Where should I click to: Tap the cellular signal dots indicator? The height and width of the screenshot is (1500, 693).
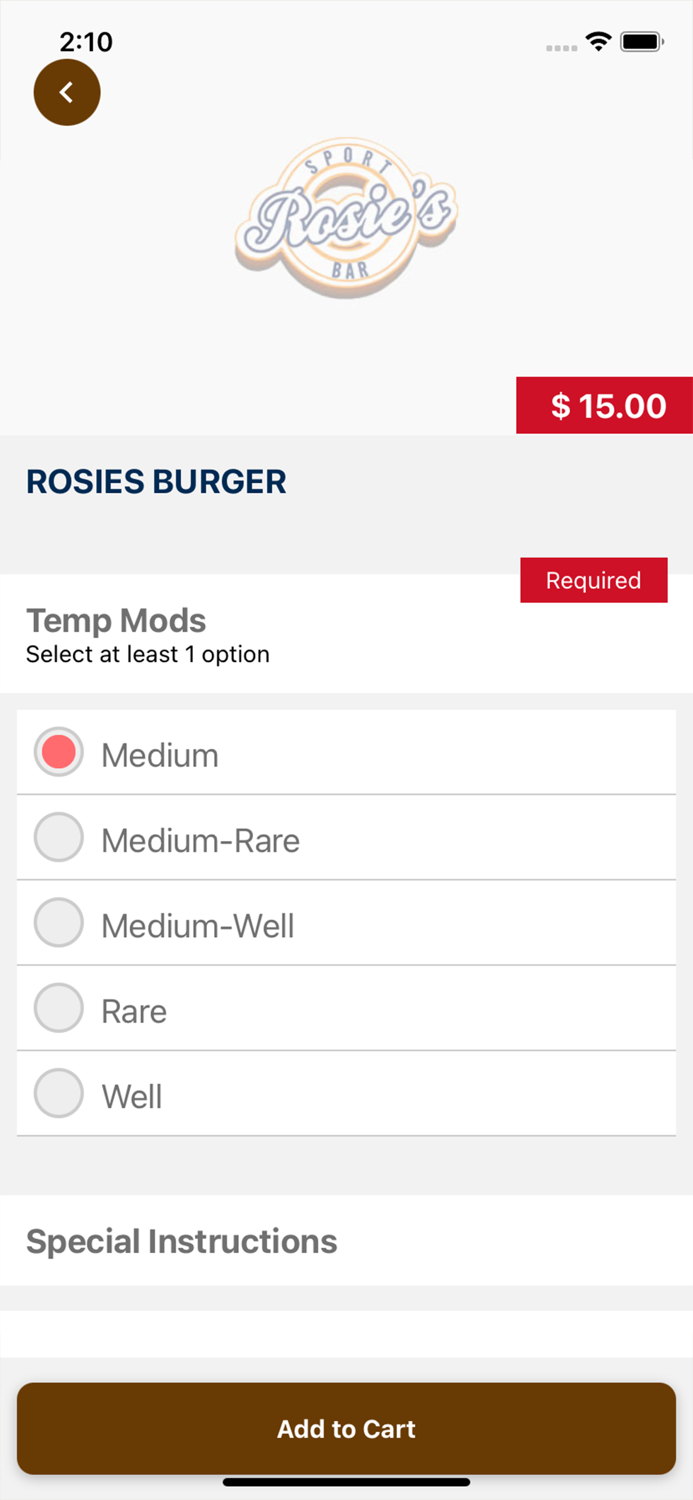click(x=560, y=45)
